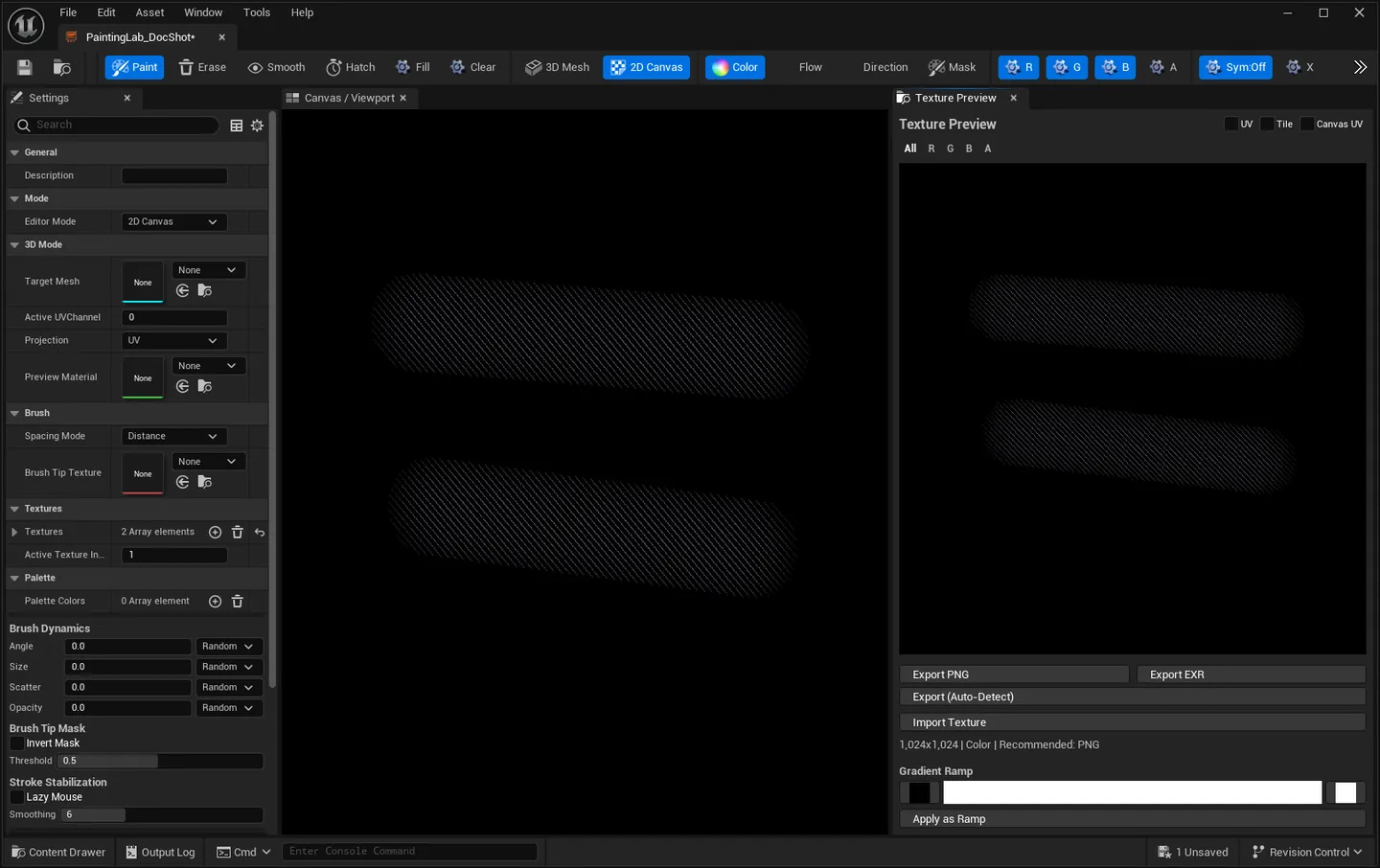Toggle Sym:Off symmetry button
1380x868 pixels.
pos(1235,67)
